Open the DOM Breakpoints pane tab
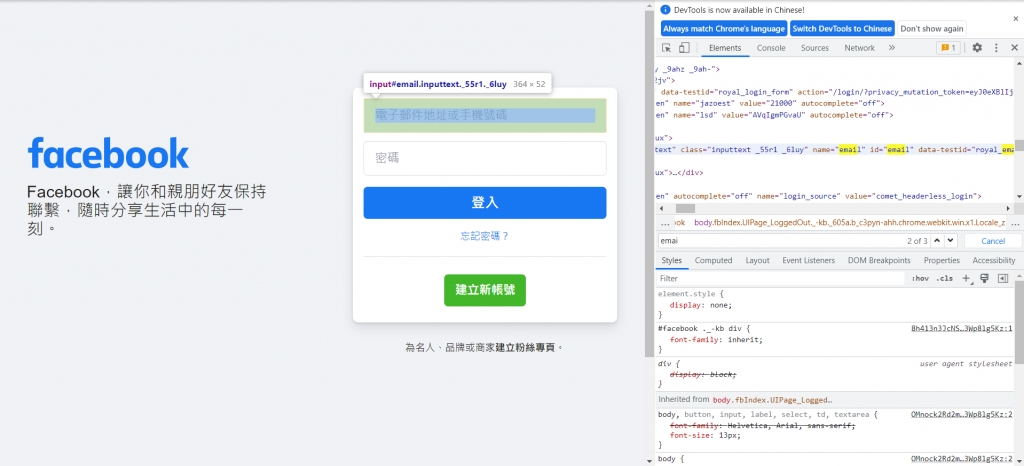The image size is (1024, 466). 879,260
